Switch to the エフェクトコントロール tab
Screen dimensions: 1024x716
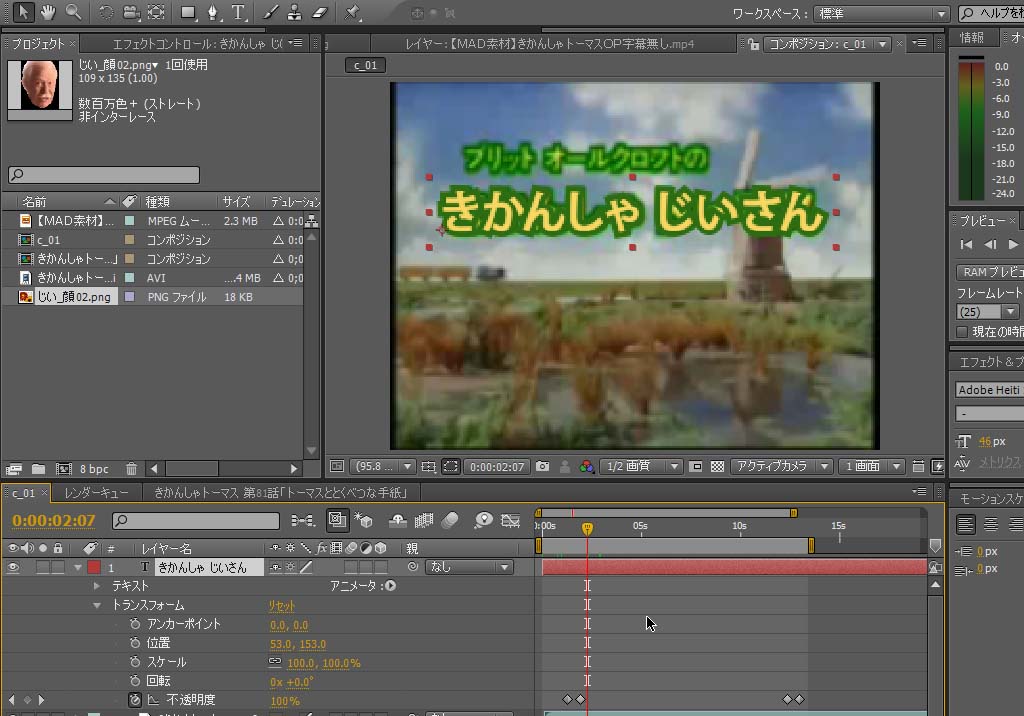[197, 44]
